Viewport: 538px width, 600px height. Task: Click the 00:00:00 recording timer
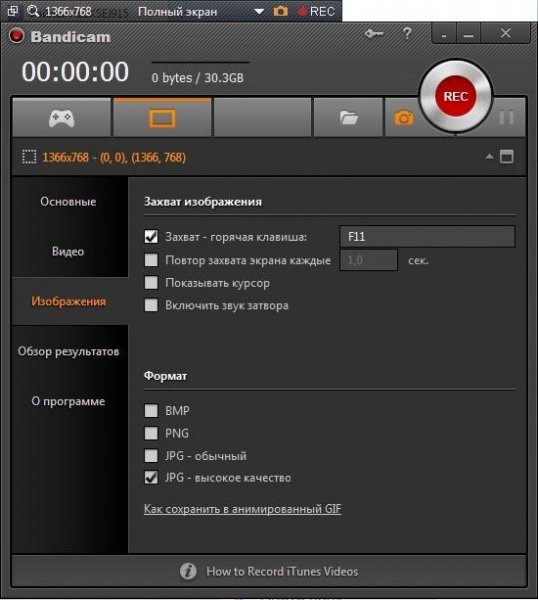pos(75,72)
